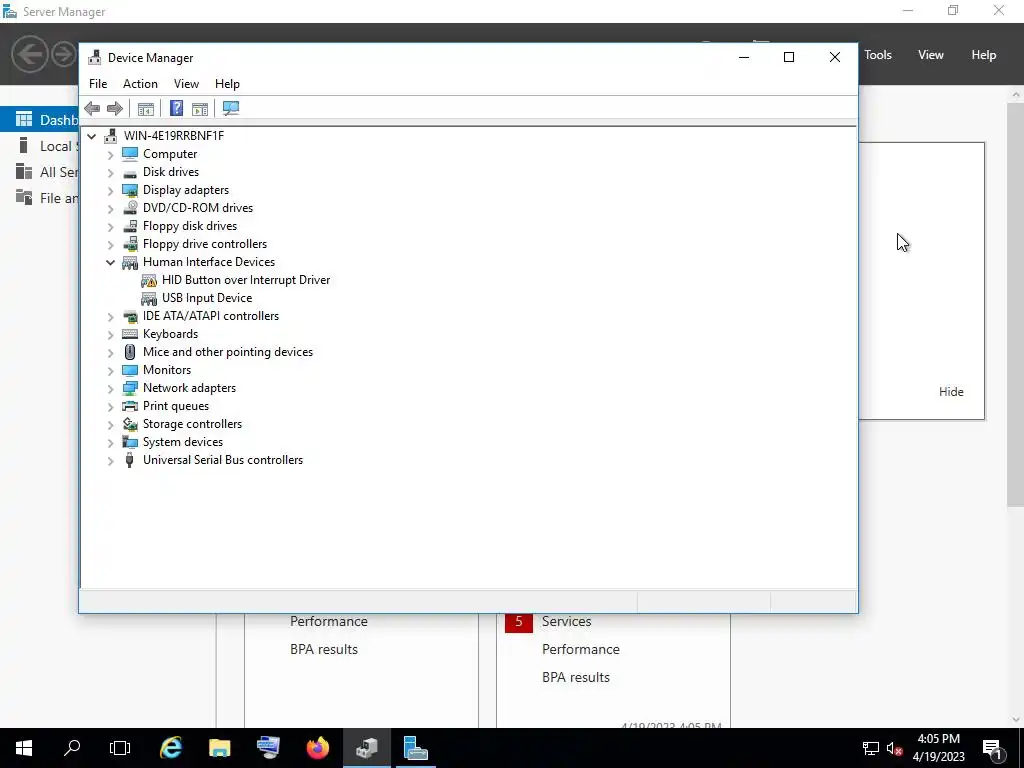Expand the Display adapters category
1024x768 pixels.
point(110,190)
